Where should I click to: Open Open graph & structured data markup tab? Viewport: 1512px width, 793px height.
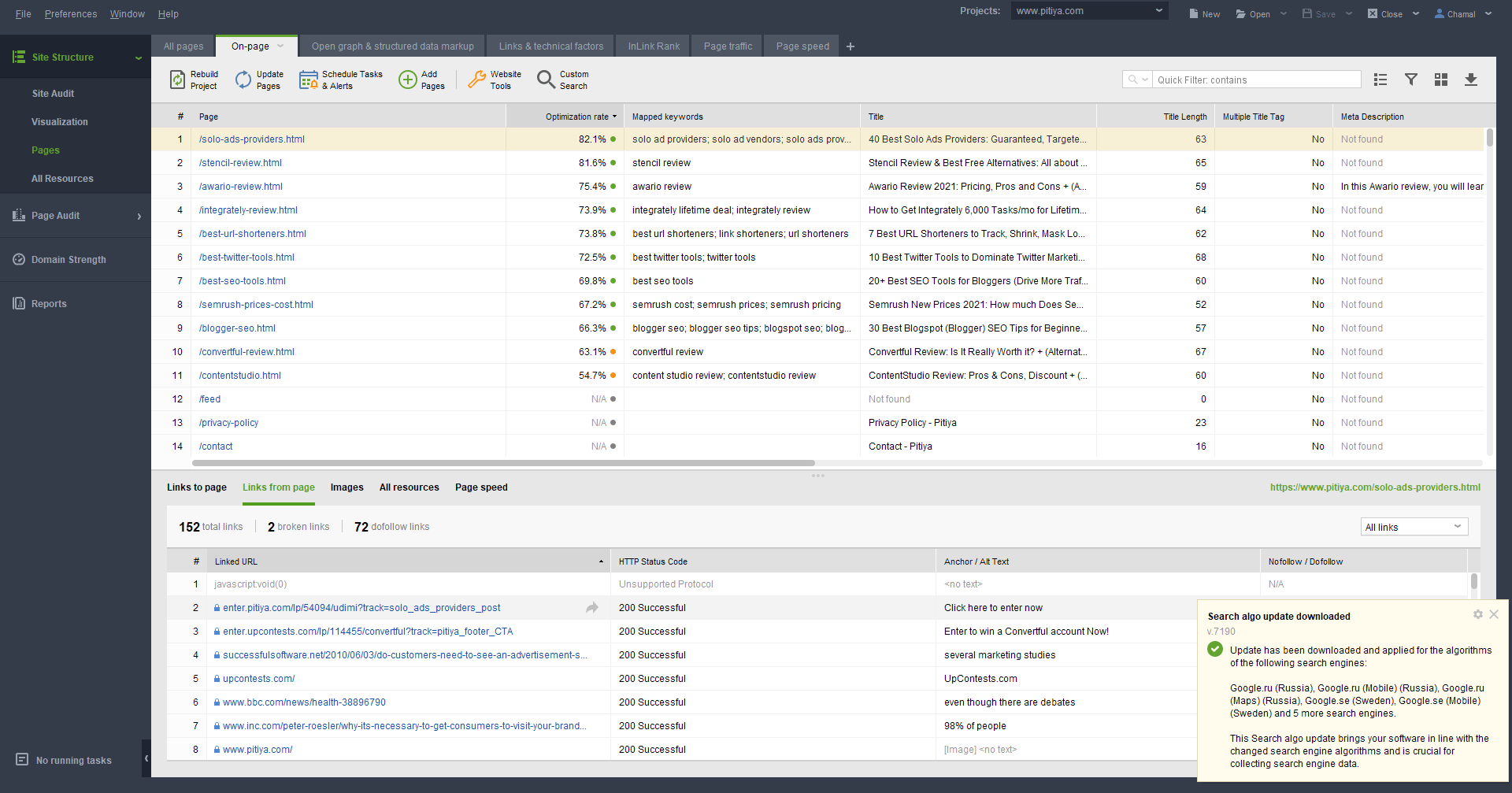pos(392,46)
